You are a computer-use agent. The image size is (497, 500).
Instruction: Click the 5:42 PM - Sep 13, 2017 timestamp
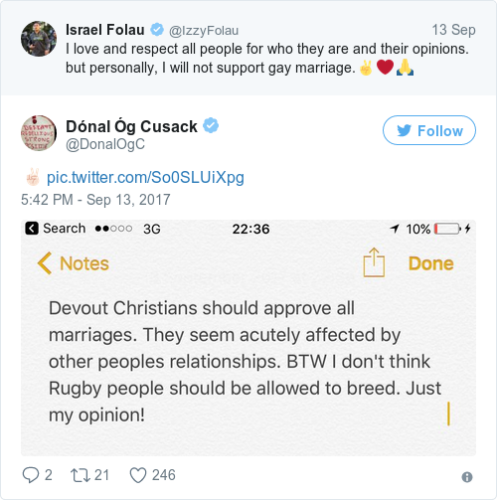[96, 200]
